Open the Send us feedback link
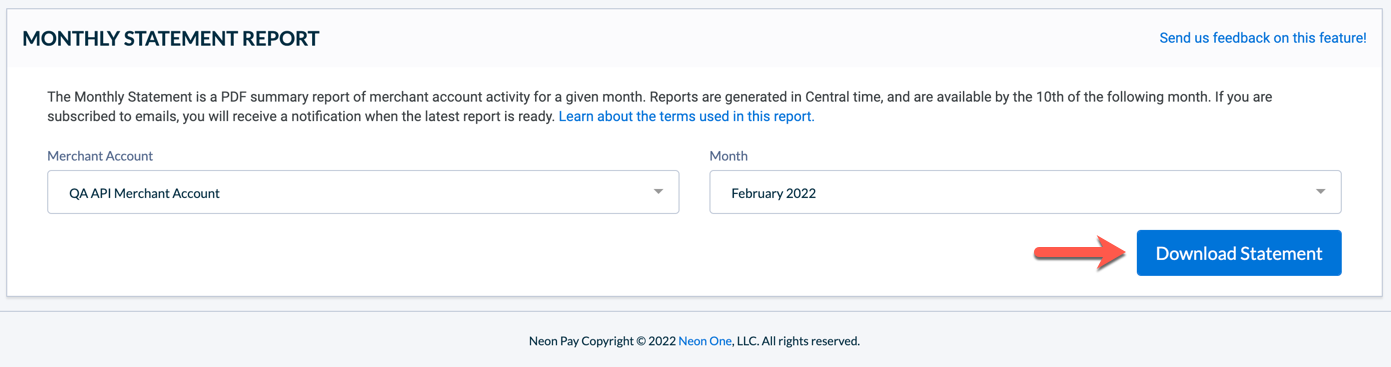 point(1263,38)
